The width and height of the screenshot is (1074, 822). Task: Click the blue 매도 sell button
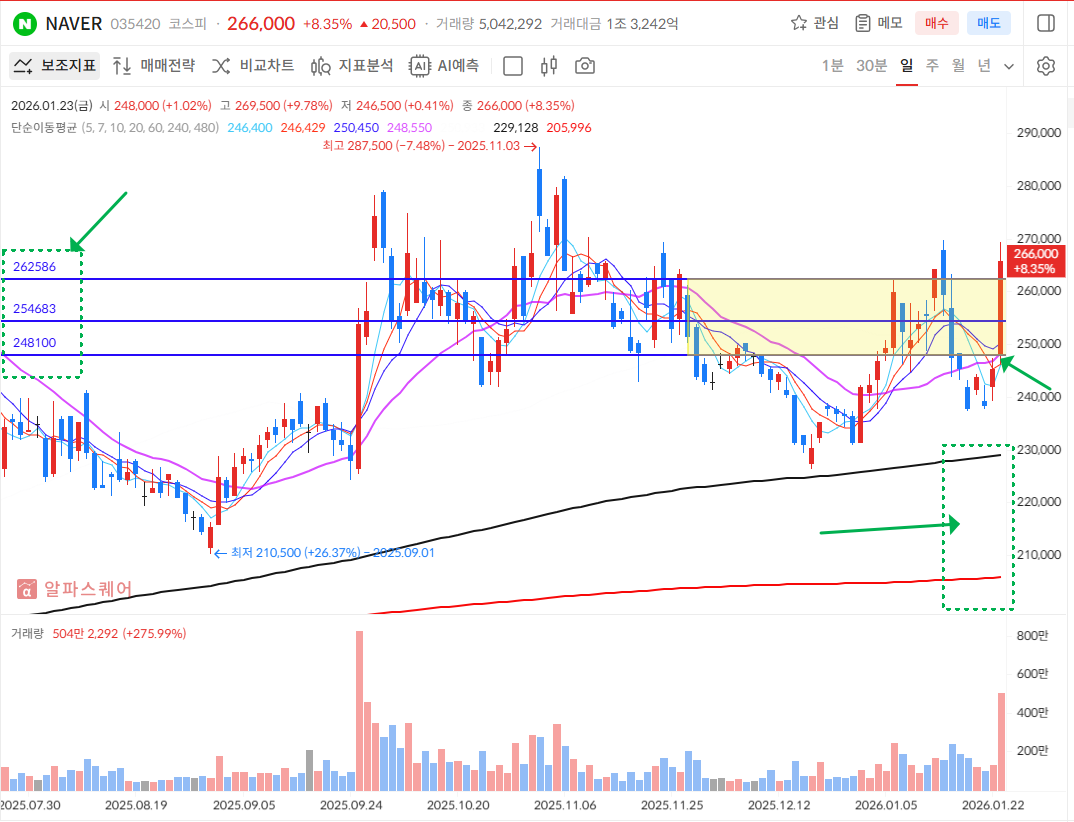tap(988, 23)
